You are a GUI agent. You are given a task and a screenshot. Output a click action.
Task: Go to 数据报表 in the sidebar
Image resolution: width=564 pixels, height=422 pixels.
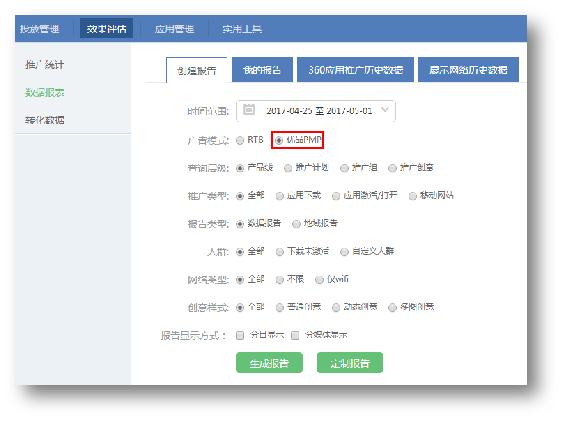pos(45,92)
